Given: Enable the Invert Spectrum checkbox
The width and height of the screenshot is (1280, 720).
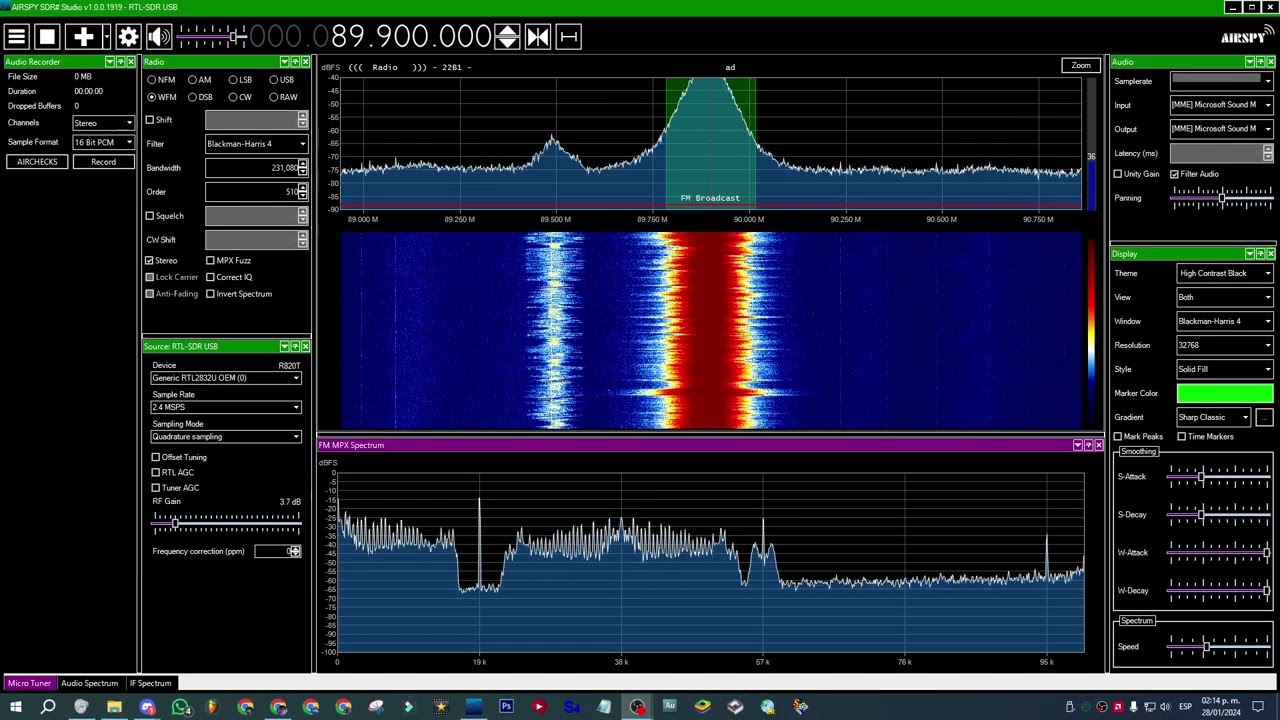Looking at the screenshot, I should [x=211, y=294].
